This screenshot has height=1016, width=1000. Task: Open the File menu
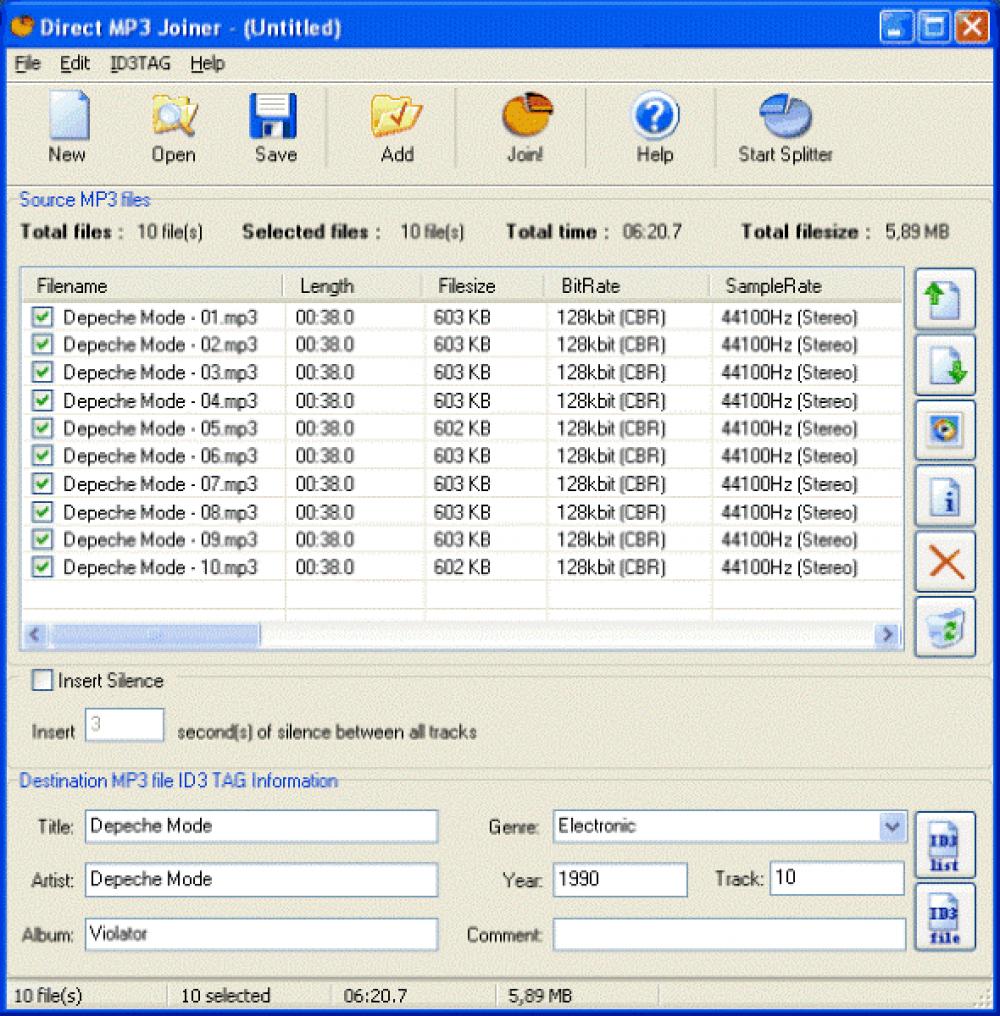pos(25,63)
